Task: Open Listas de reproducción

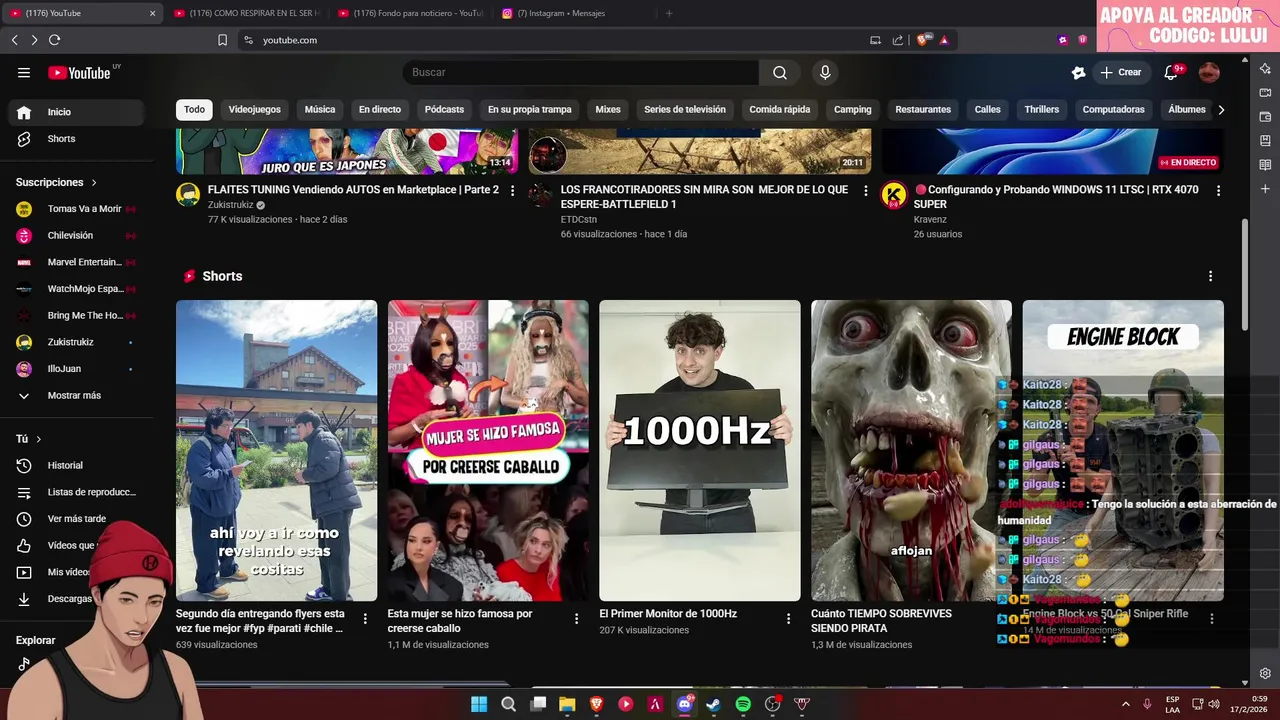Action: coord(76,492)
